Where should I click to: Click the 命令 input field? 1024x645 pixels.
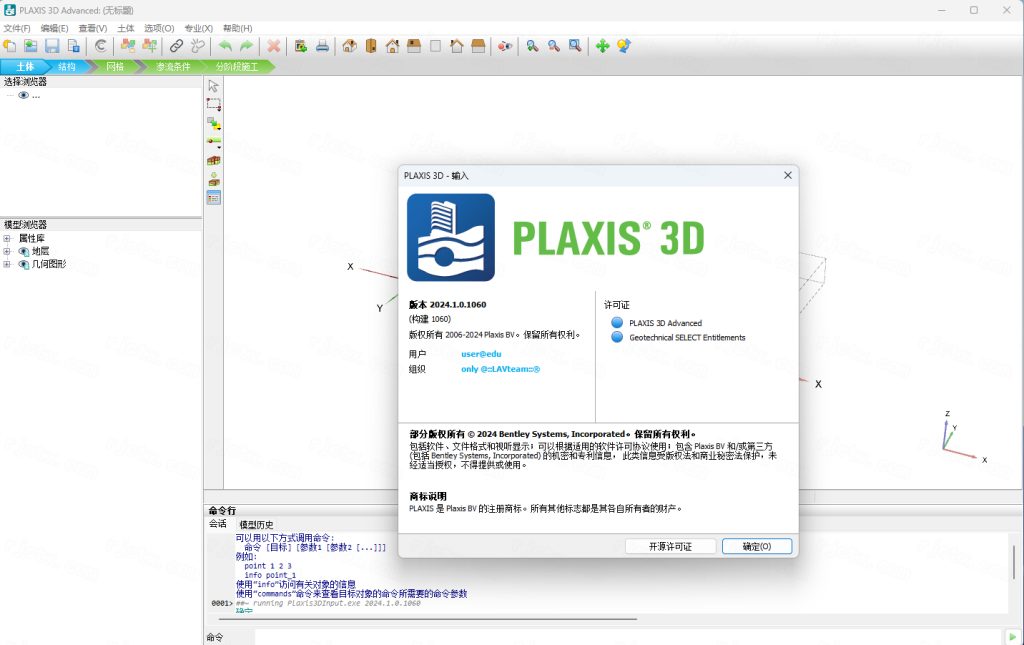(627, 637)
